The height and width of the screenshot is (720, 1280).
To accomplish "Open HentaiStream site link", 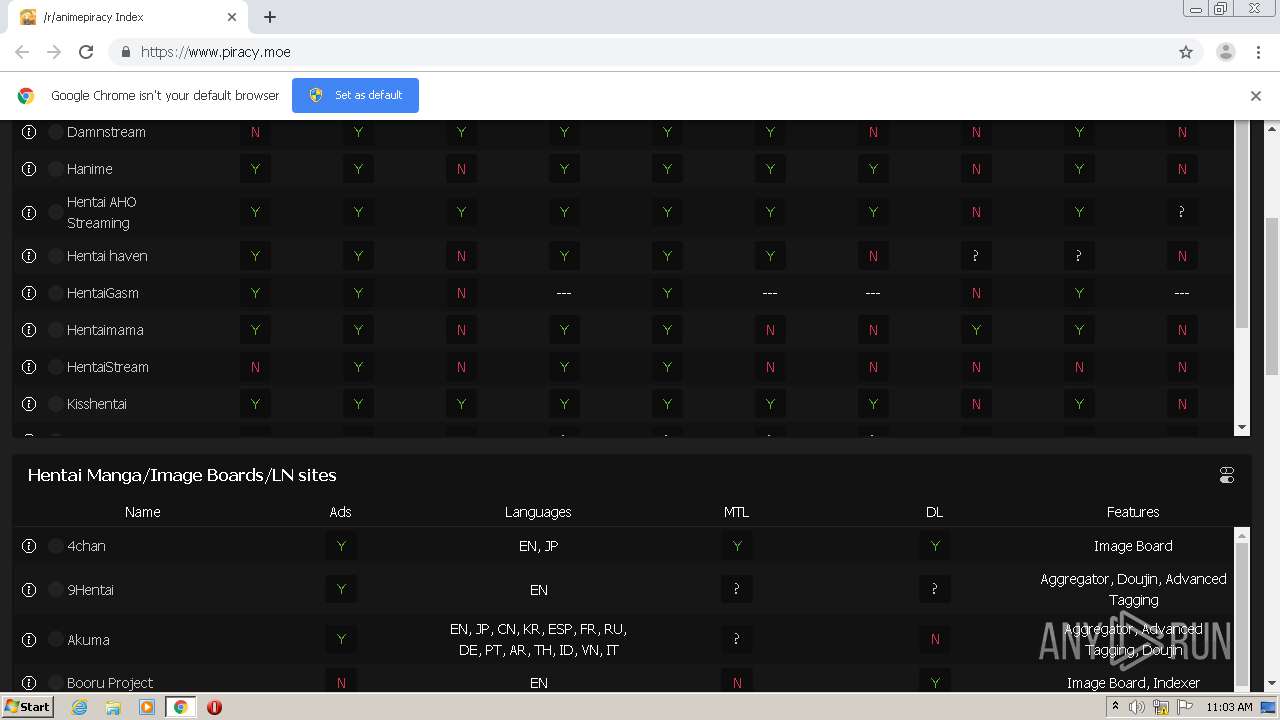I will click(x=108, y=367).
